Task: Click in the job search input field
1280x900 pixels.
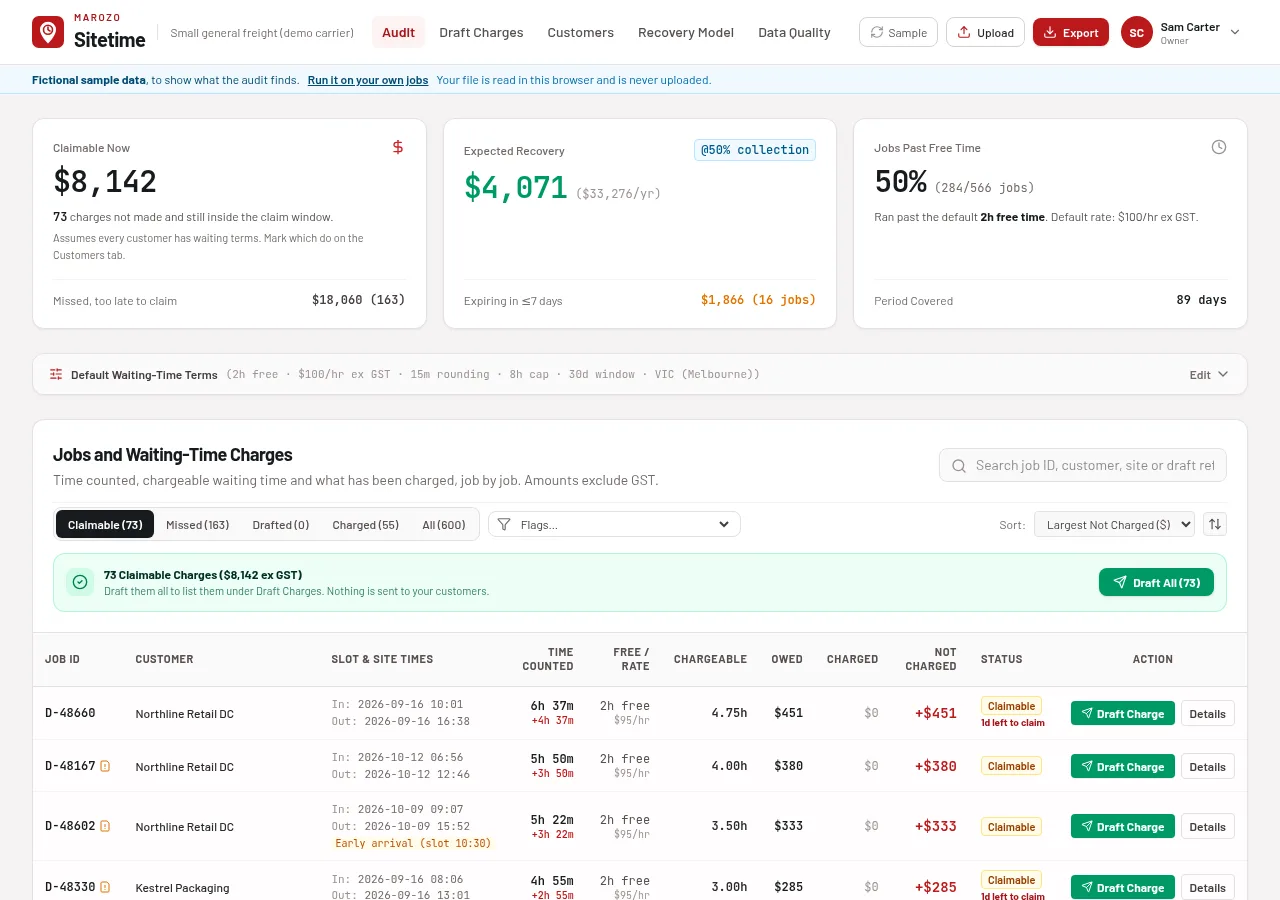Action: [x=1083, y=465]
